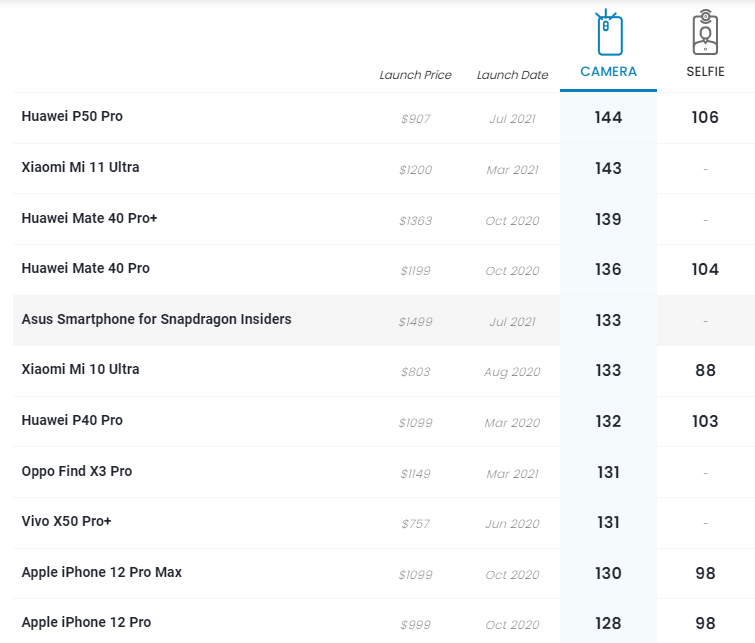Open the Oppo Find X3 Pro link
Screen dimensions: 755x643
click(76, 471)
